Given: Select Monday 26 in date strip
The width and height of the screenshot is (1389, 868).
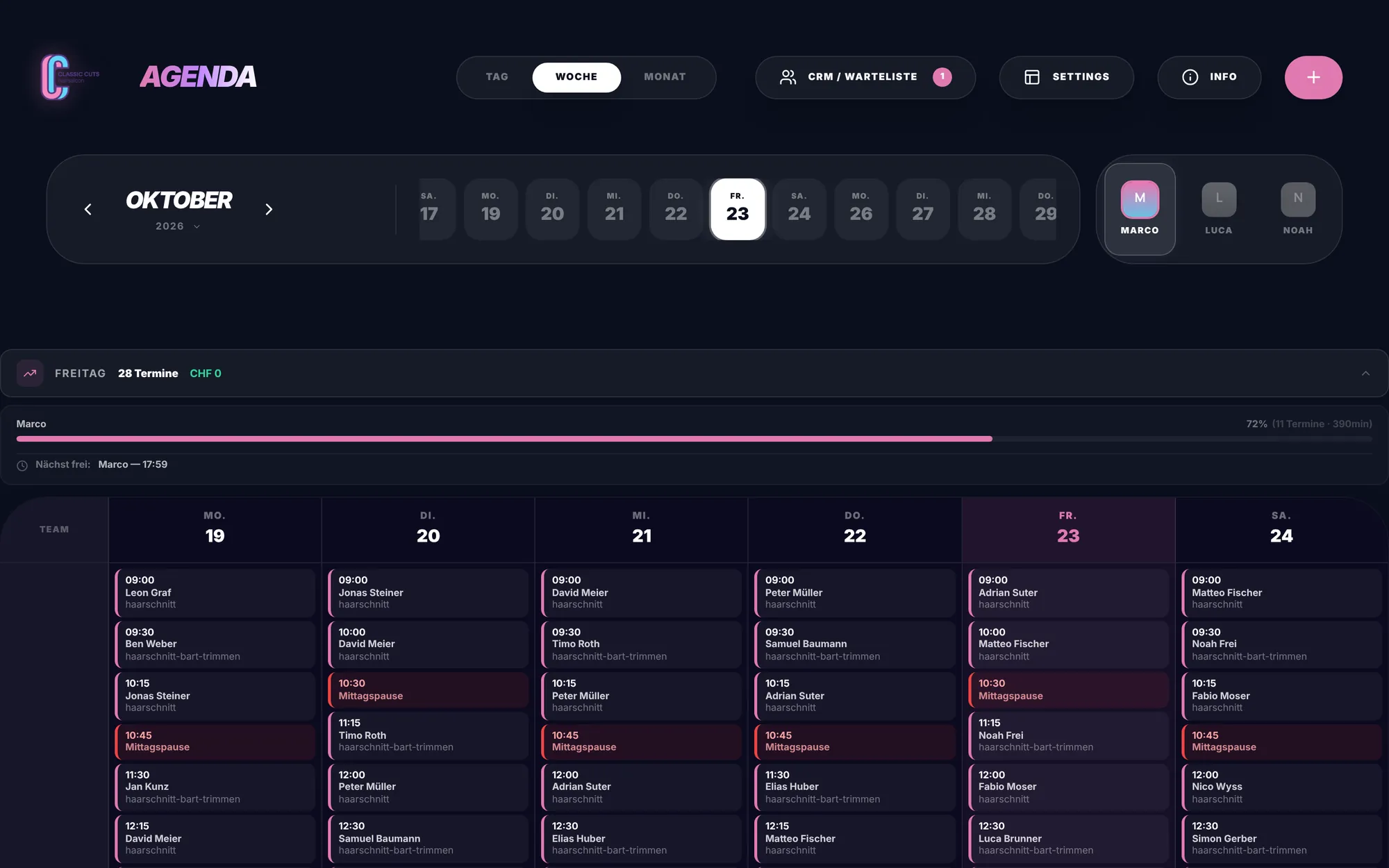Looking at the screenshot, I should (860, 209).
